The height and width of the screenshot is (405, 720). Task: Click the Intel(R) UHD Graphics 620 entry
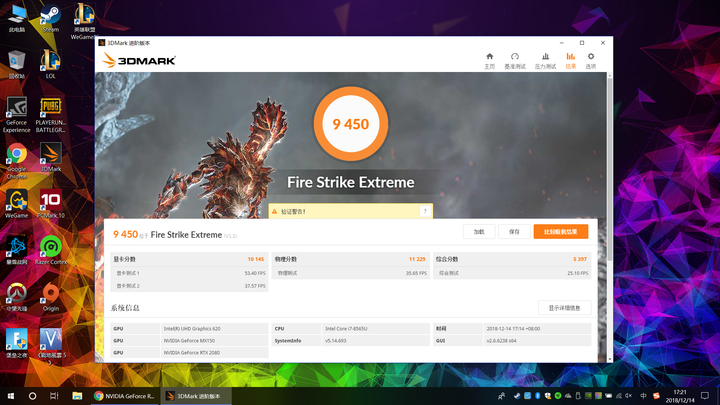pyautogui.click(x=192, y=329)
